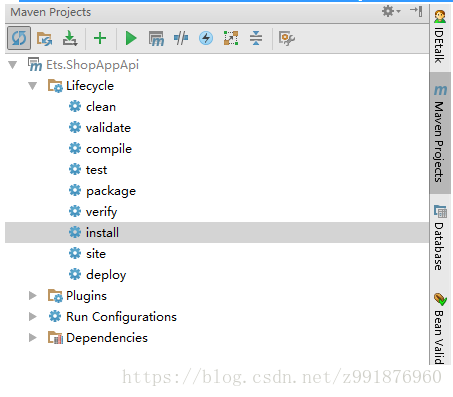Click gear icon beside verify goal
Image resolution: width=453 pixels, height=397 pixels.
pyautogui.click(x=75, y=211)
